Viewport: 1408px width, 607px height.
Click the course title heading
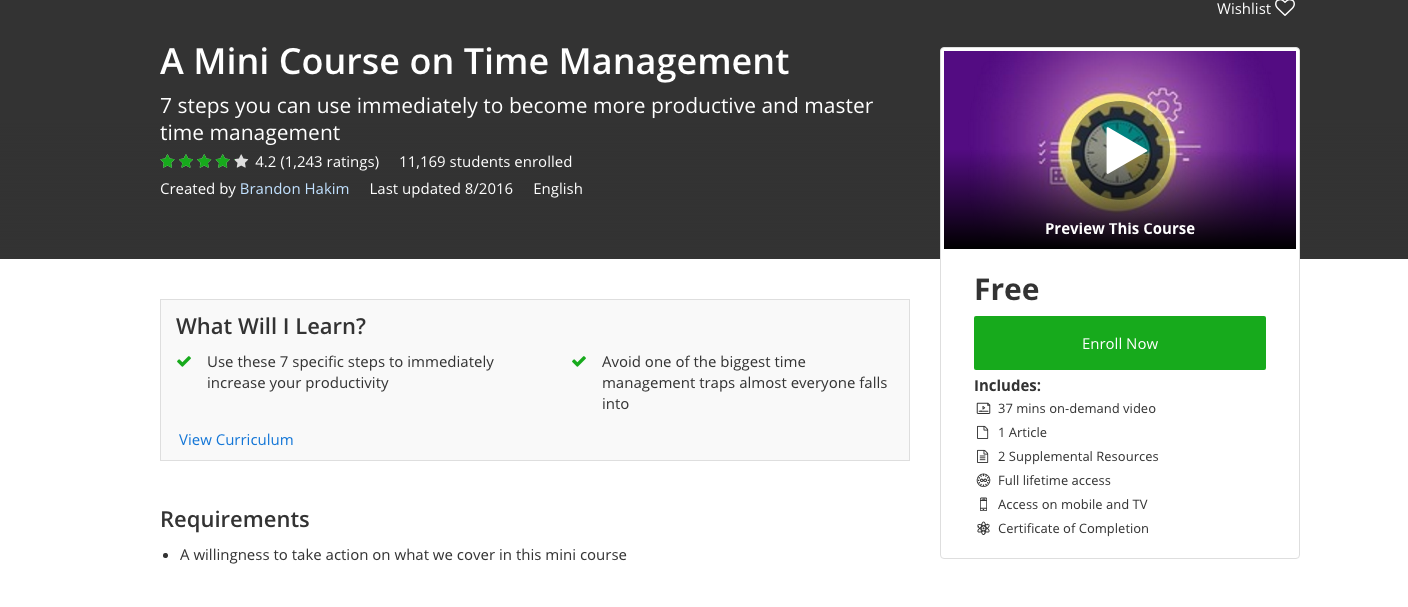point(474,62)
